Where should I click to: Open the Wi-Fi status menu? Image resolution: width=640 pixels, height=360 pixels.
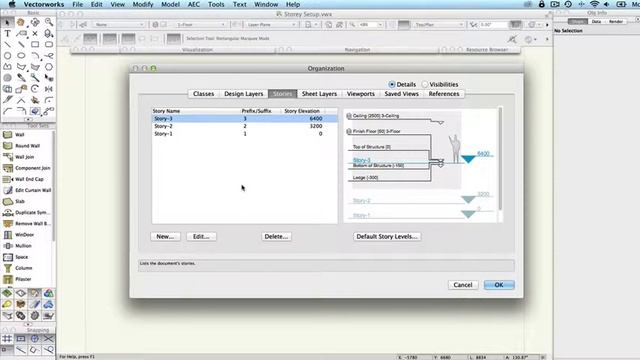pos(594,4)
